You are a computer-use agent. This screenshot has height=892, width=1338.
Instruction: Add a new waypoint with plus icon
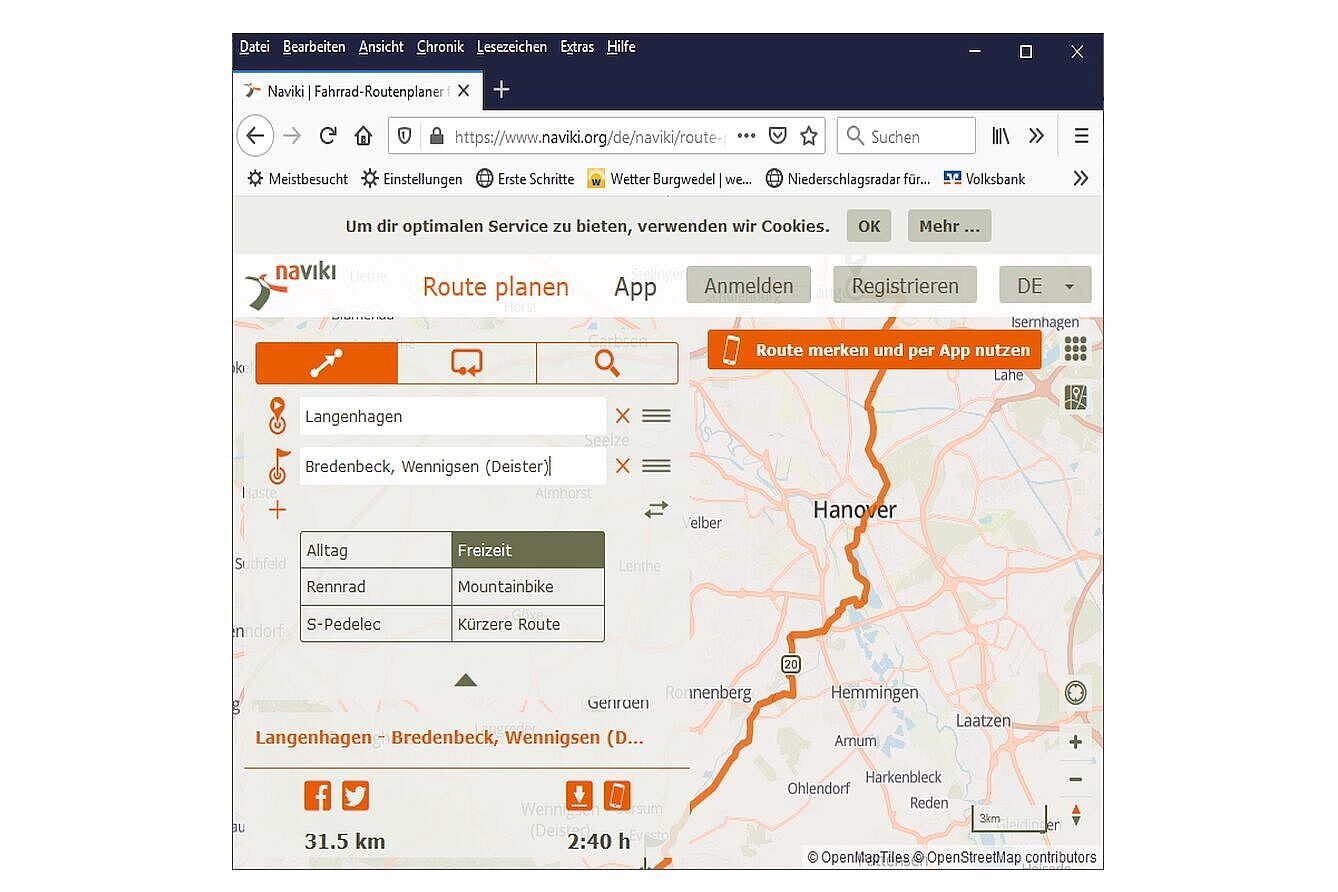click(x=277, y=510)
